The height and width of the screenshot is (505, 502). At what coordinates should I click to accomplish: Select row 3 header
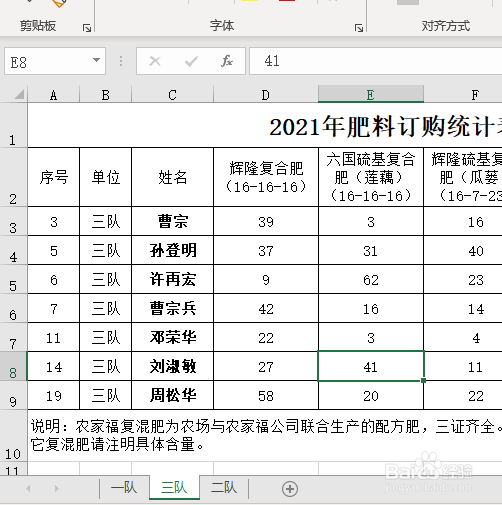point(13,221)
